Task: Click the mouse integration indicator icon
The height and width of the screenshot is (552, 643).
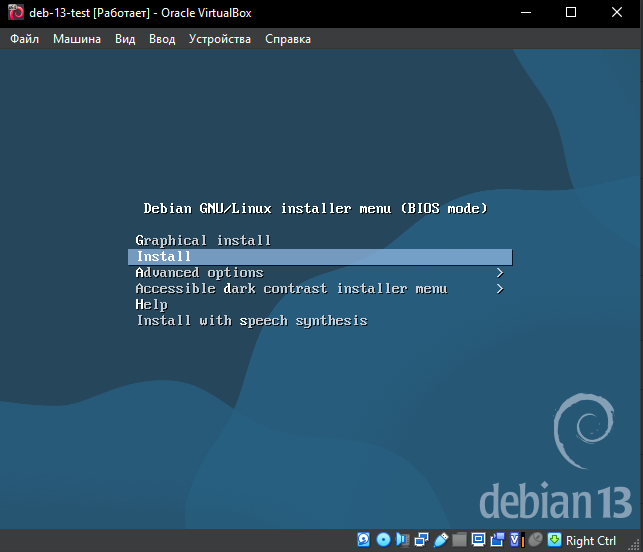Action: [535, 540]
